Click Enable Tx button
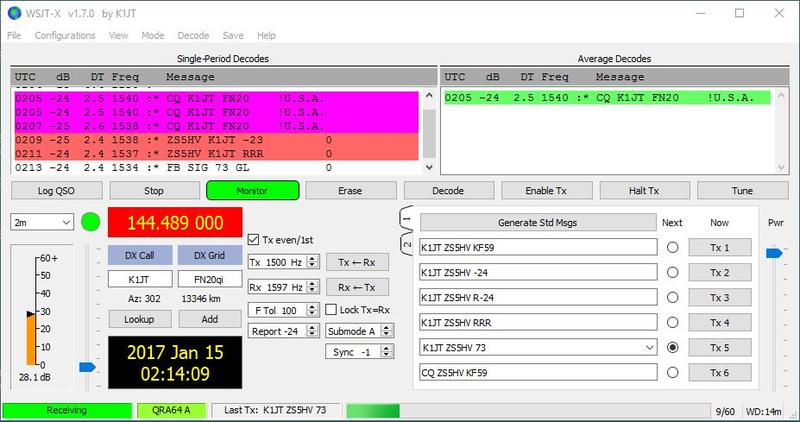The image size is (800, 422). 546,190
